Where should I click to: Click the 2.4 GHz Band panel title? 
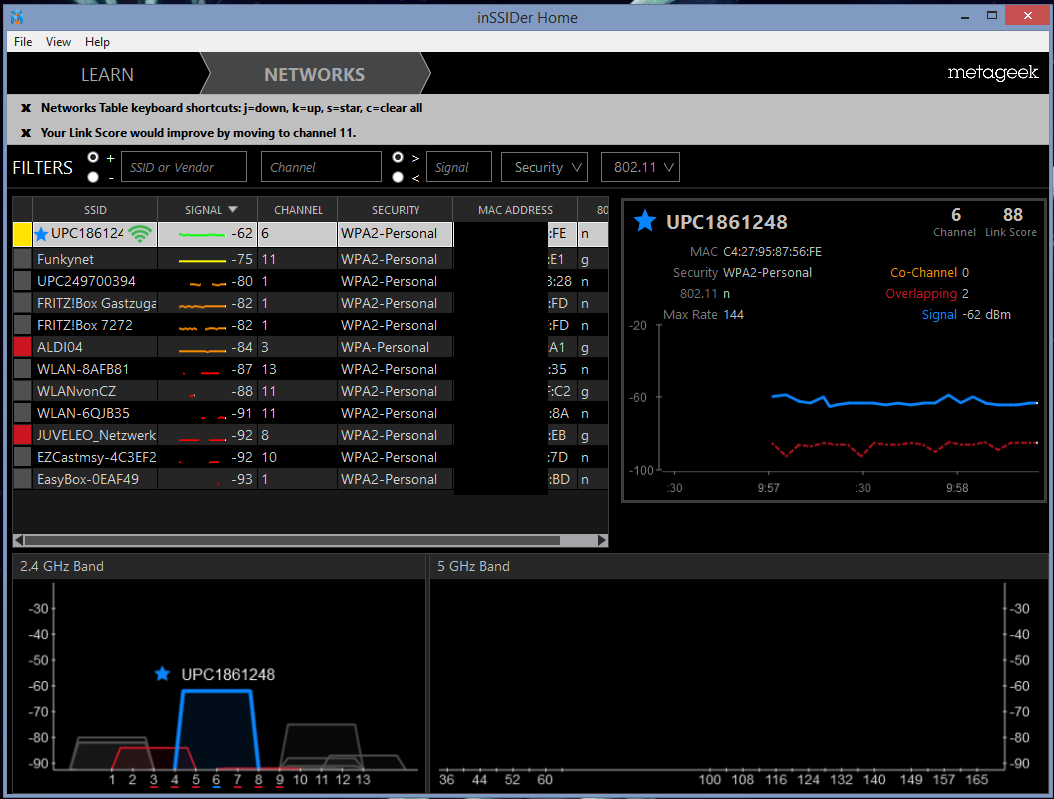(x=62, y=566)
